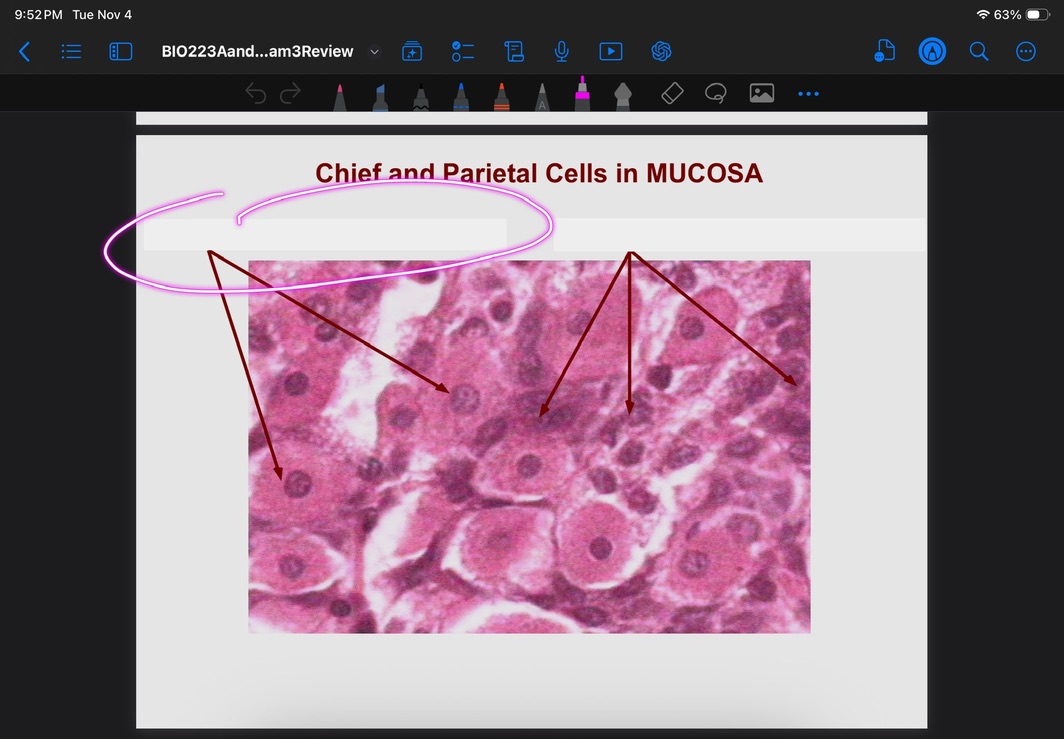Screen dimensions: 1064x739
Task: Open more drawing tools ellipsis
Action: pos(808,94)
